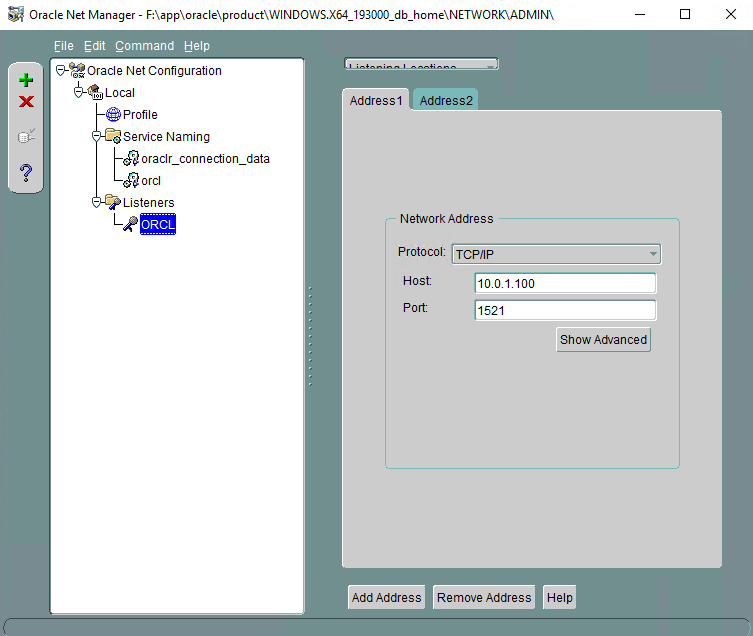This screenshot has width=753, height=636.
Task: Click the Help button below address panel
Action: (x=559, y=597)
